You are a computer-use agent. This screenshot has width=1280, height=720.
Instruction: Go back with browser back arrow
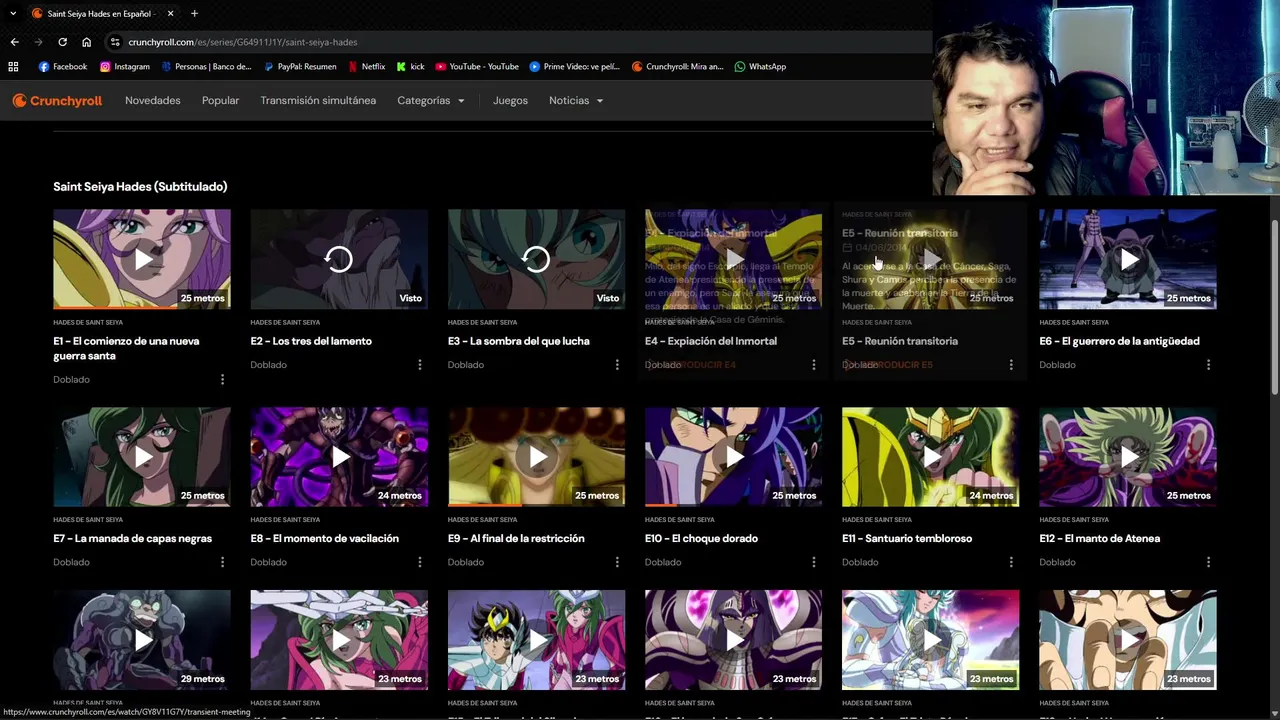(x=14, y=42)
